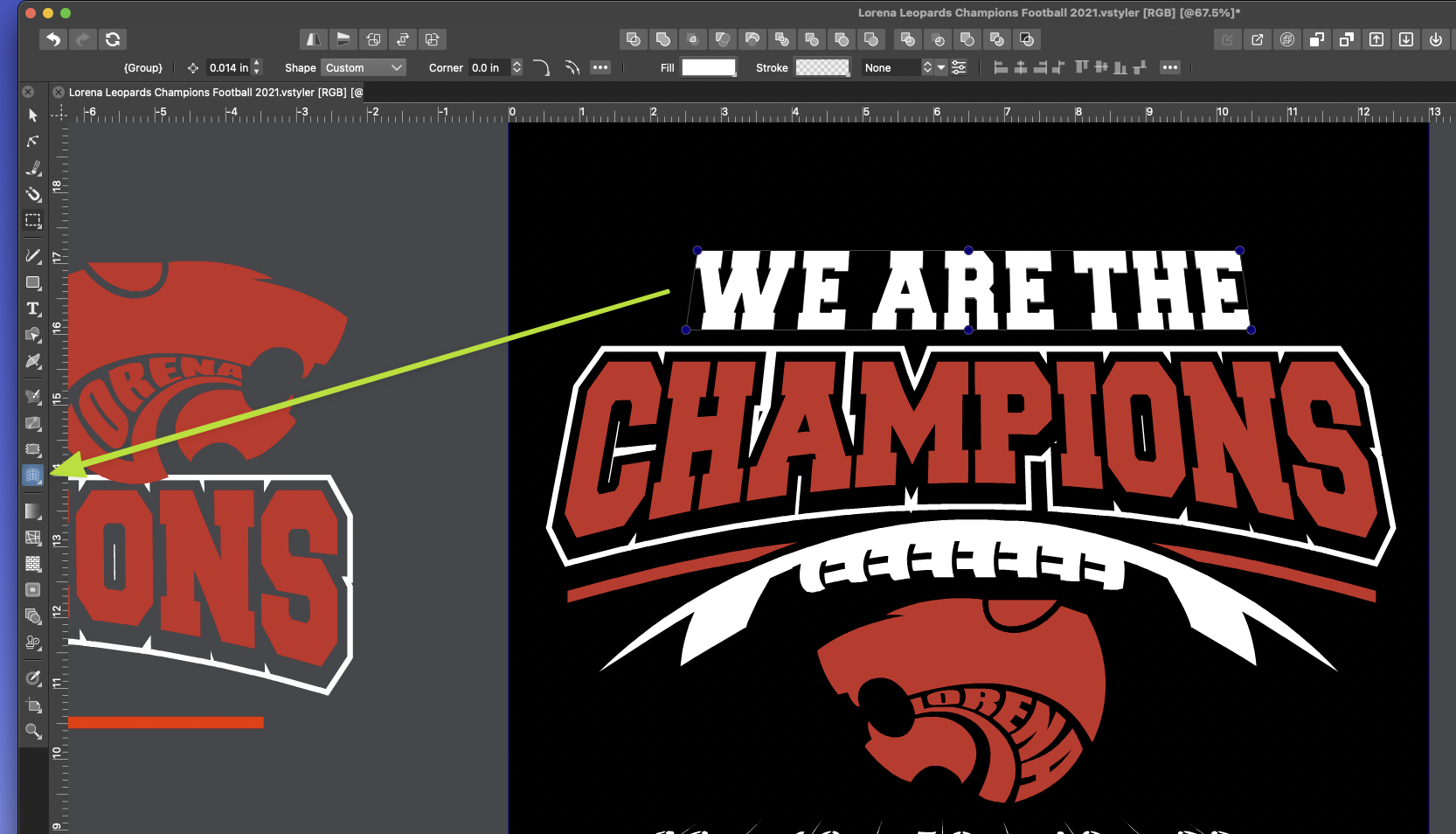Select the Text tool in toolbox
Screen dimensions: 1456x834
click(x=33, y=309)
